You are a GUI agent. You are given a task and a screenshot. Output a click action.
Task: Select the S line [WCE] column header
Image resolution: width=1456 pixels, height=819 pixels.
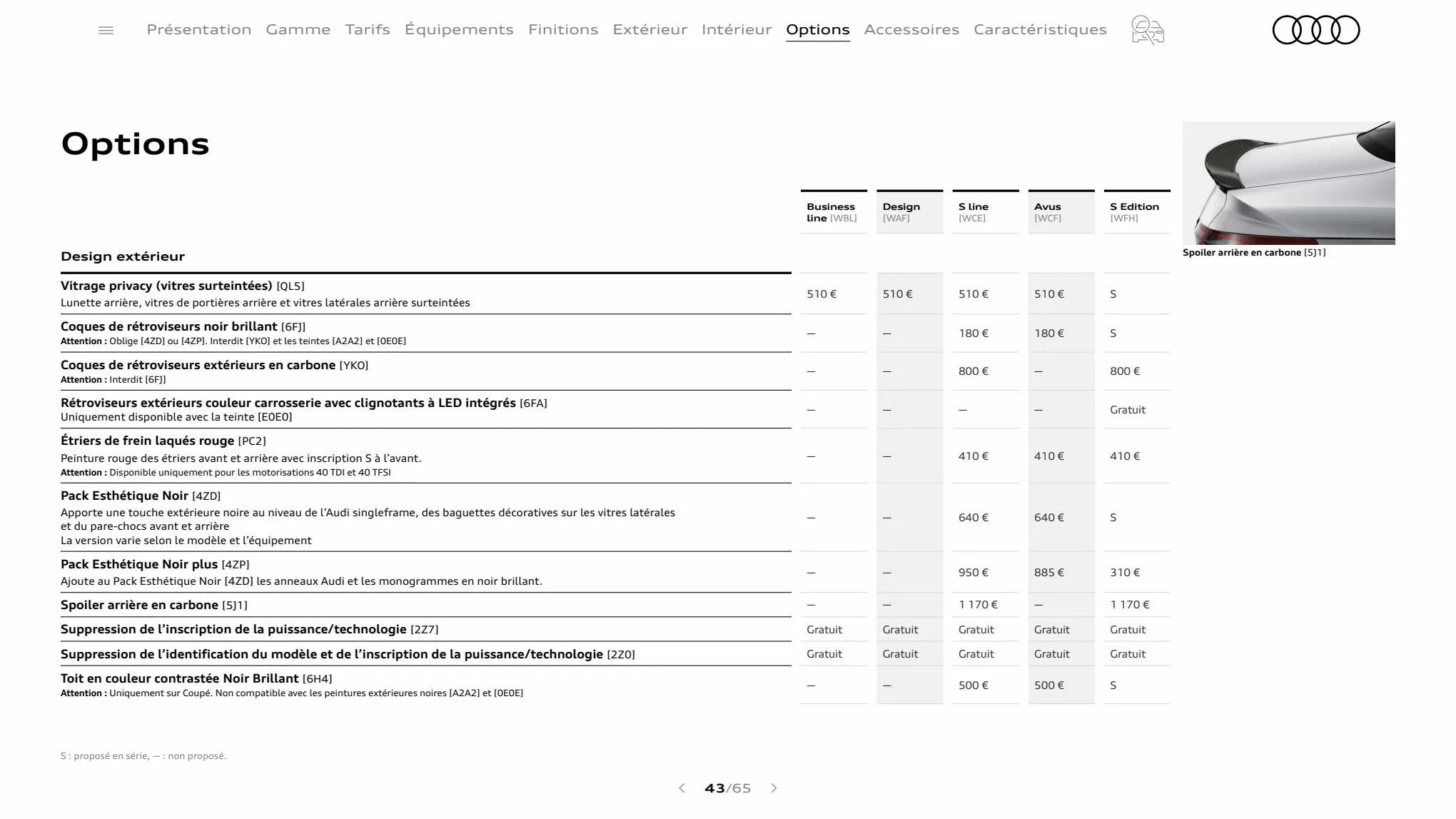click(x=985, y=212)
